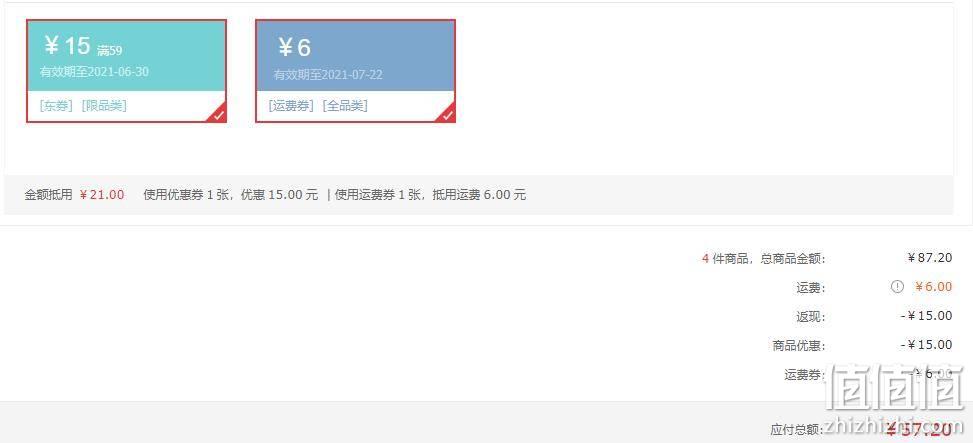Click the 金额抵用 ¥21.00 amount

click(102, 195)
